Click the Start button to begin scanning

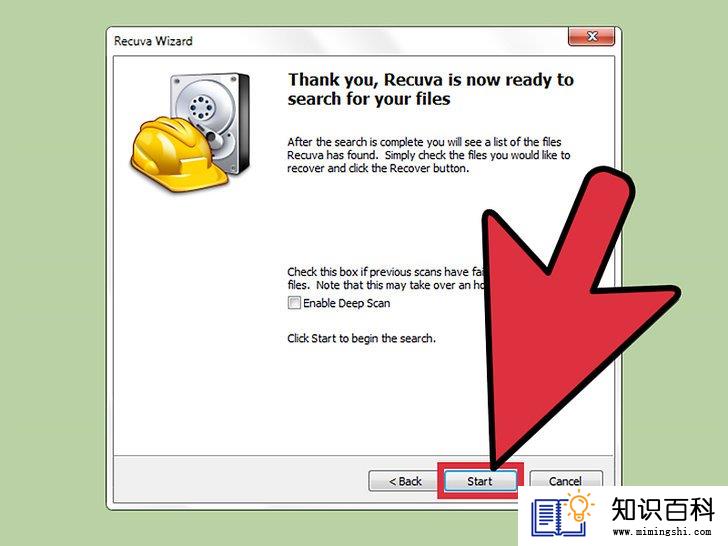pyautogui.click(x=480, y=481)
